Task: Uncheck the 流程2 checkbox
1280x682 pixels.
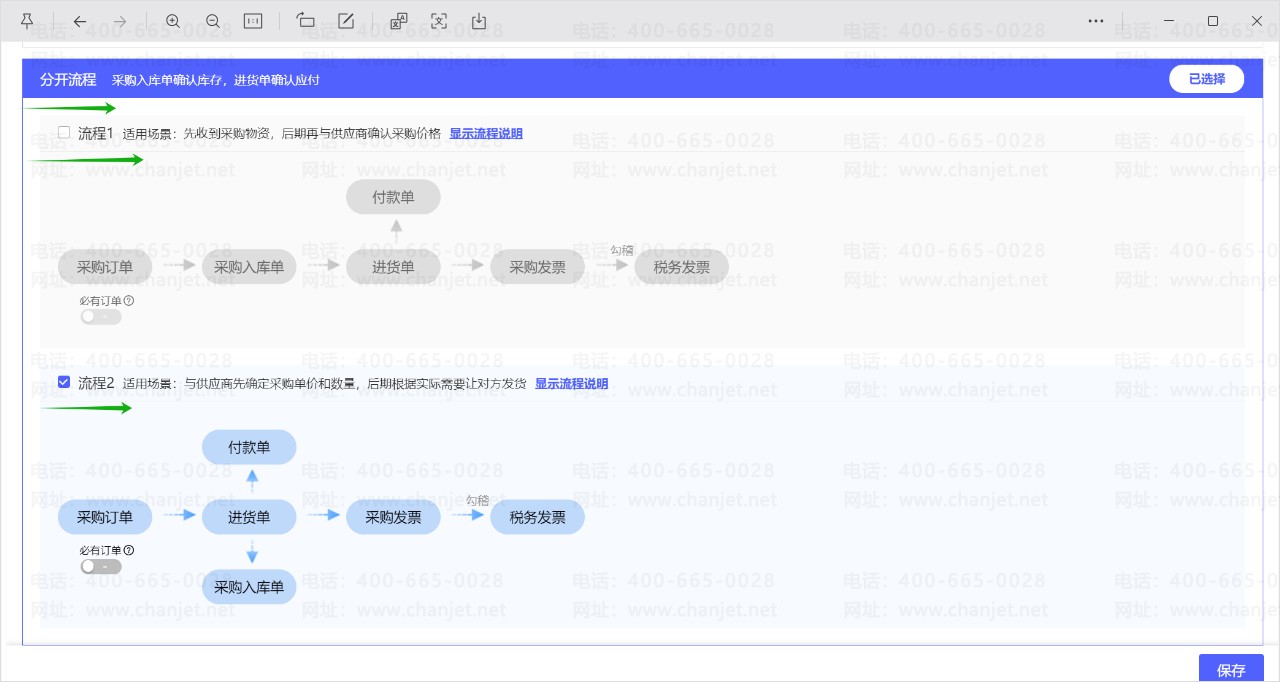Action: tap(64, 382)
